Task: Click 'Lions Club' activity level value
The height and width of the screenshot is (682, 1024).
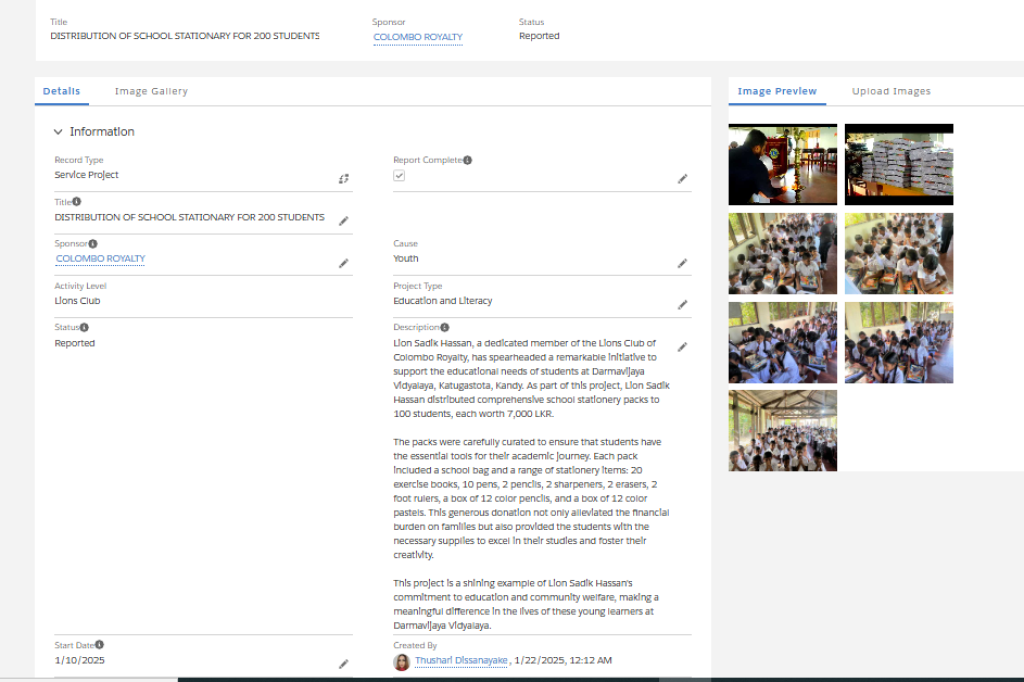Action: (x=77, y=301)
